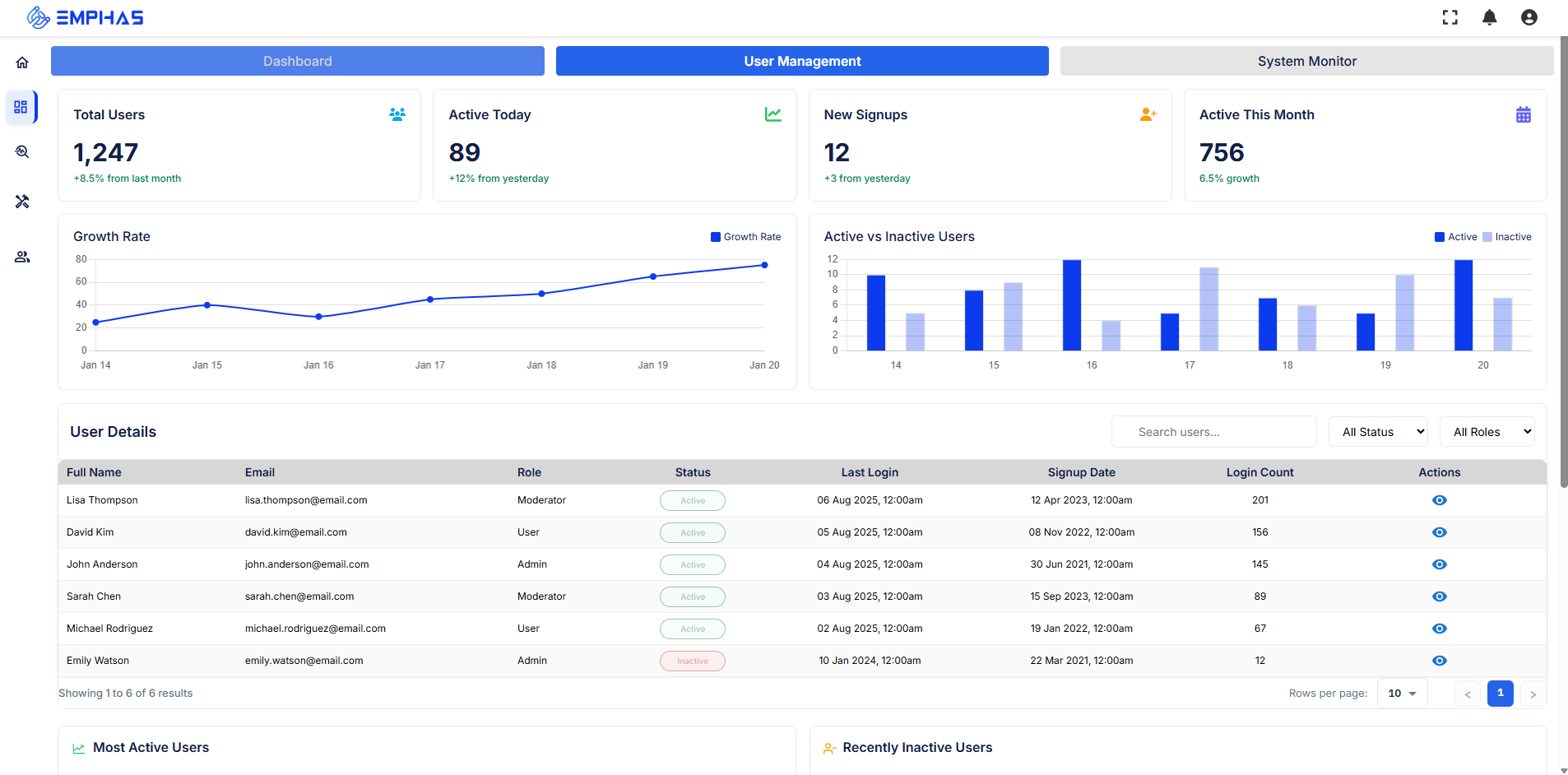Toggle fullscreen mode icon
This screenshot has height=775, width=1568.
(x=1450, y=17)
